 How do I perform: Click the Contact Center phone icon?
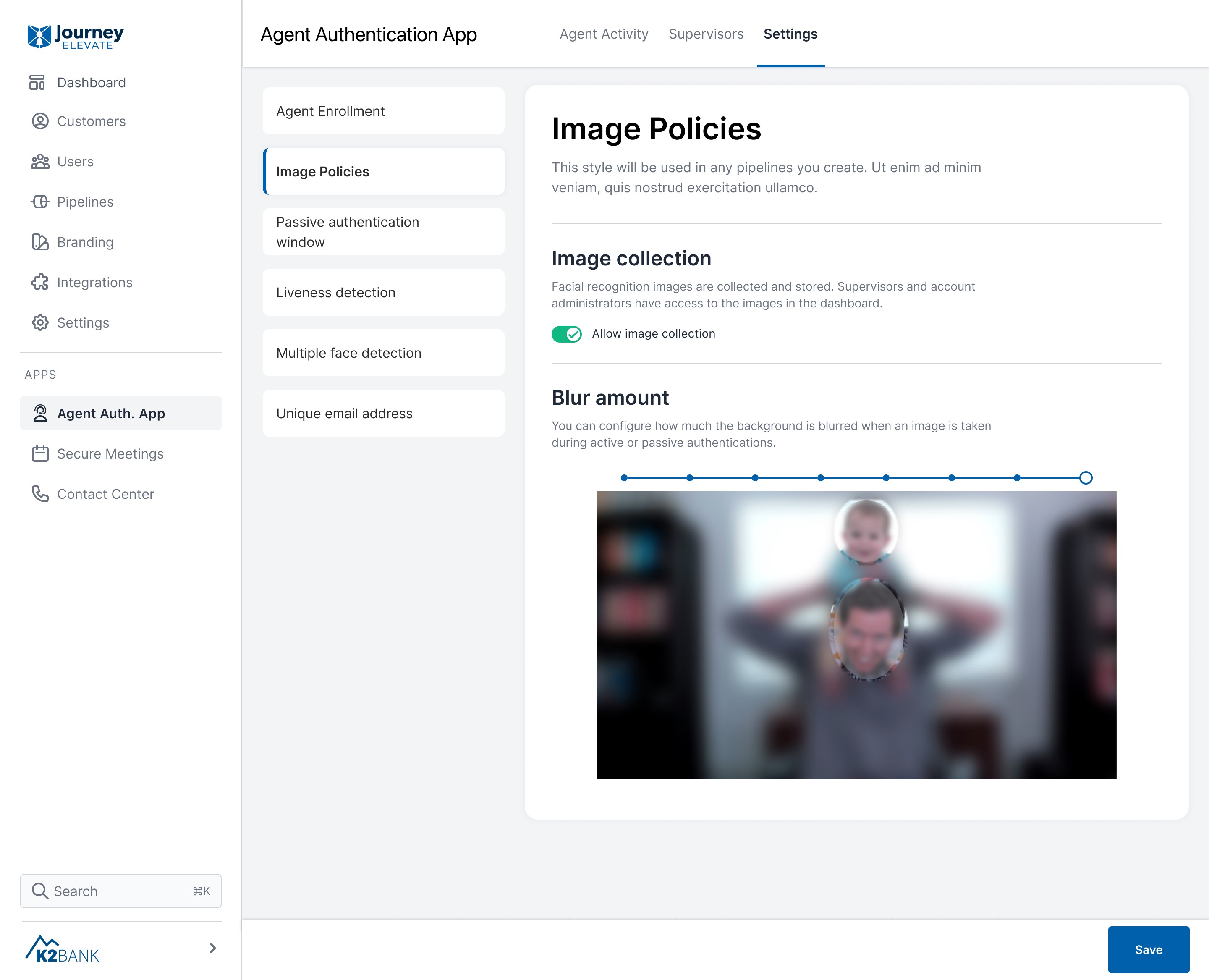39,494
